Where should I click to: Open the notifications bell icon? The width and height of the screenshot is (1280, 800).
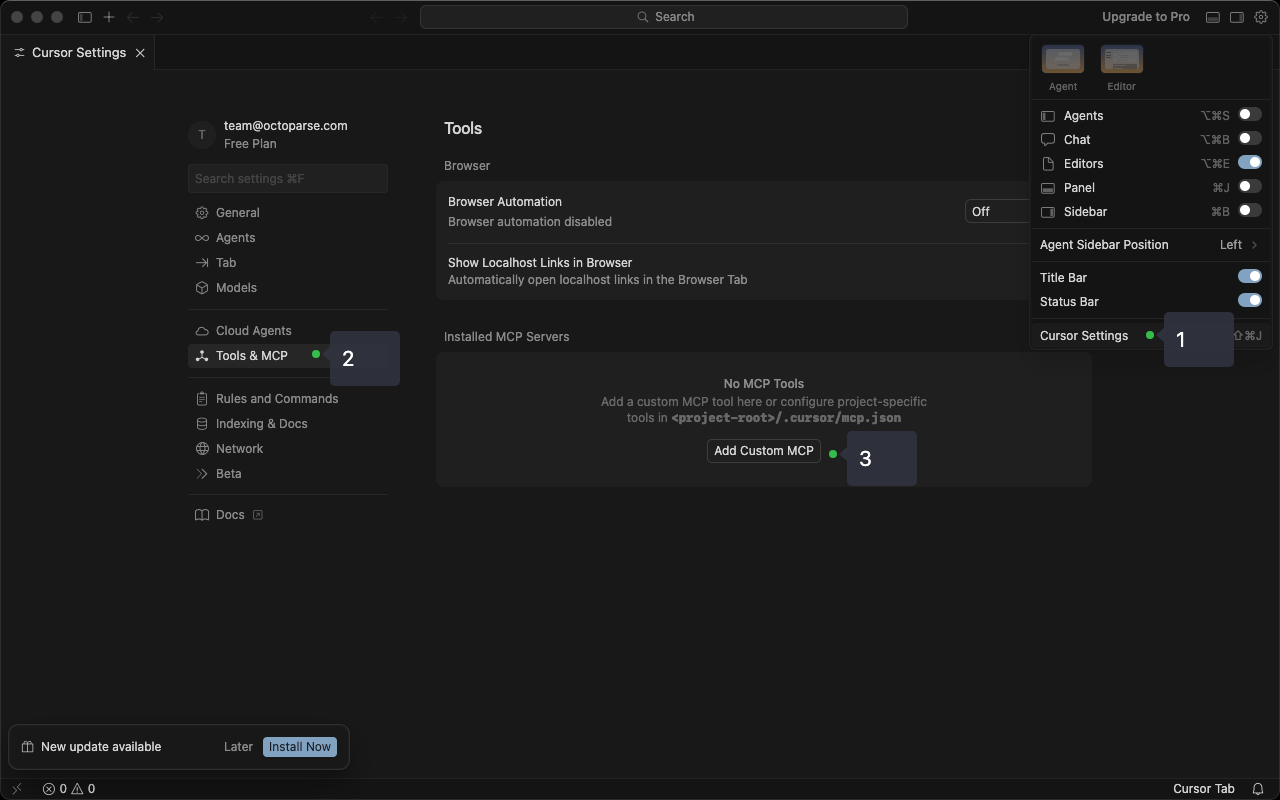point(1259,789)
